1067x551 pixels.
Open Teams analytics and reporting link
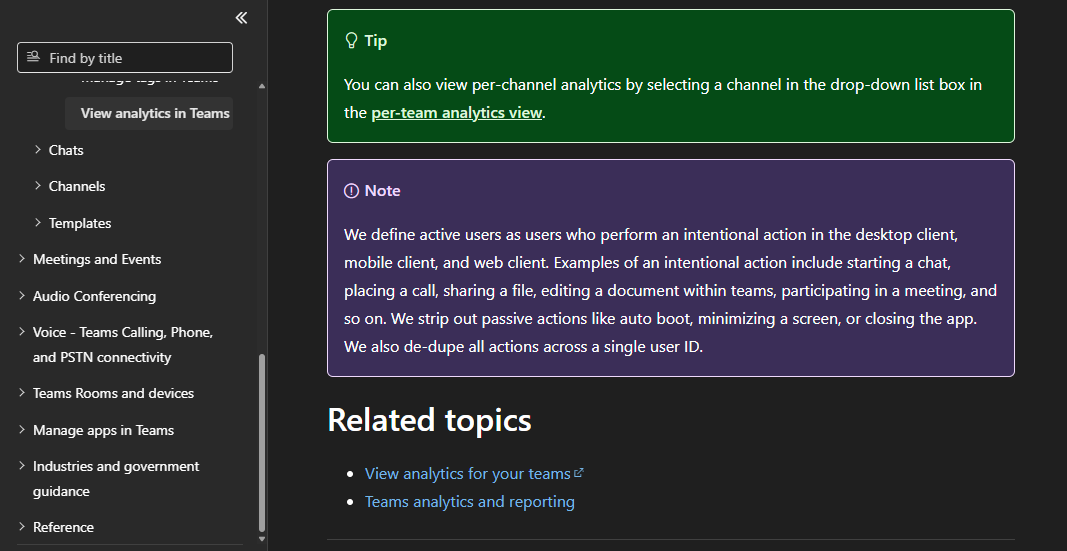pyautogui.click(x=470, y=501)
